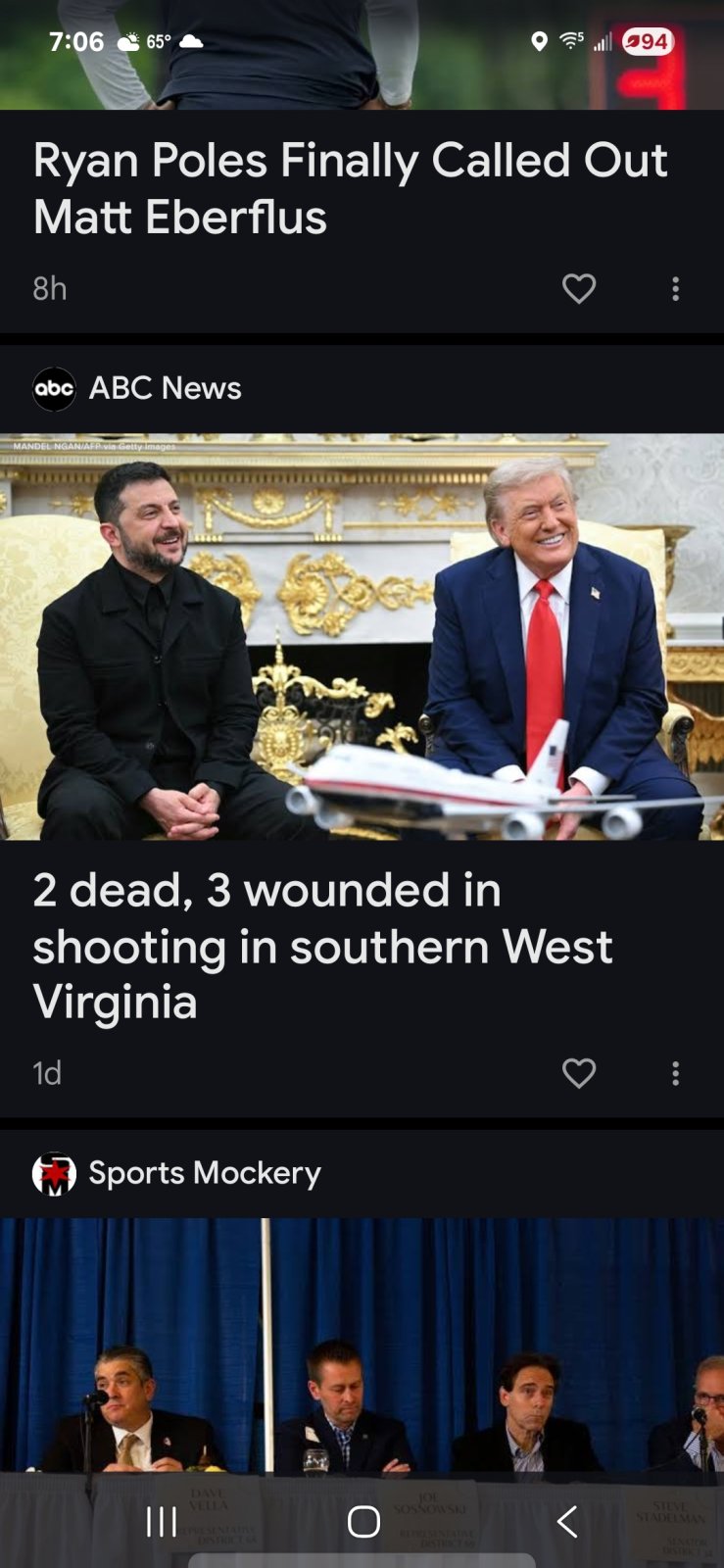Open more options for Ryan Poles article
724x1568 pixels.
675,288
